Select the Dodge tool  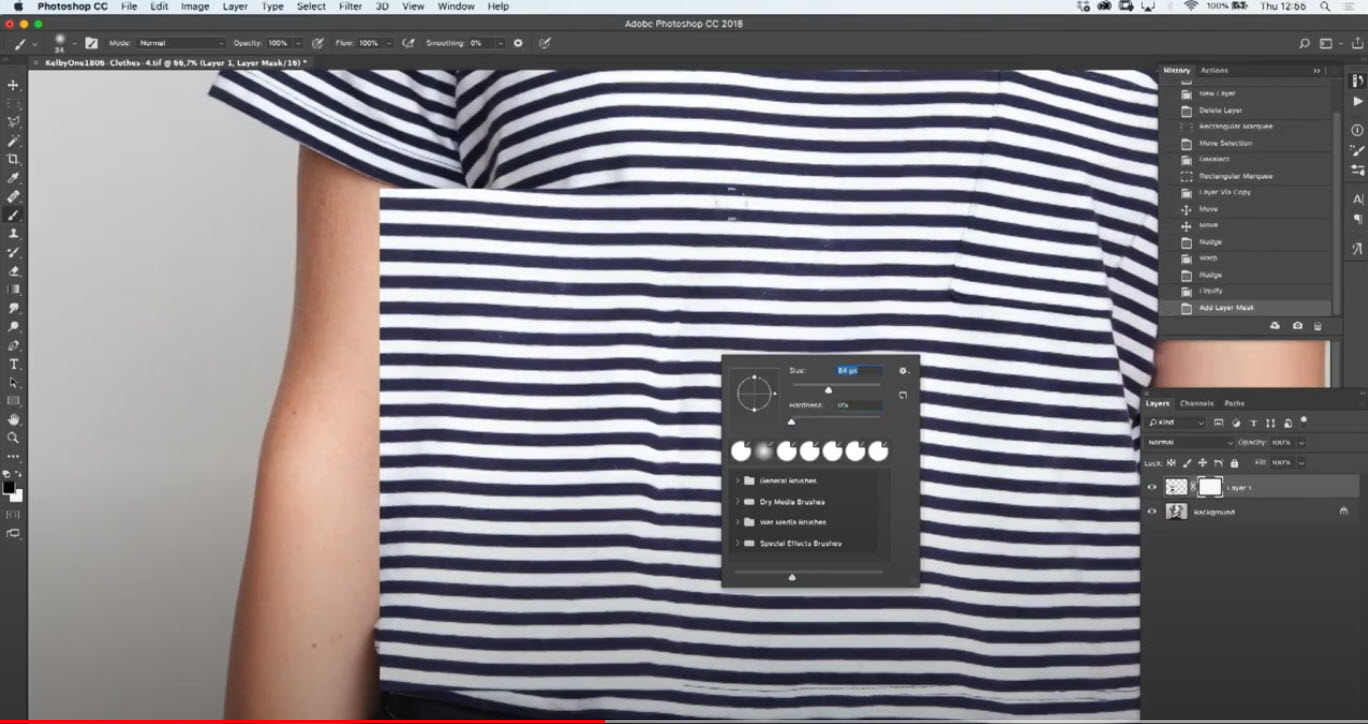[13, 326]
